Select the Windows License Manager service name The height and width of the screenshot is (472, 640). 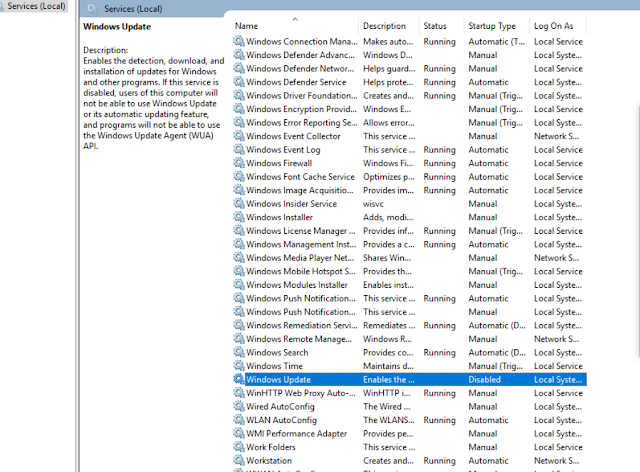[301, 231]
